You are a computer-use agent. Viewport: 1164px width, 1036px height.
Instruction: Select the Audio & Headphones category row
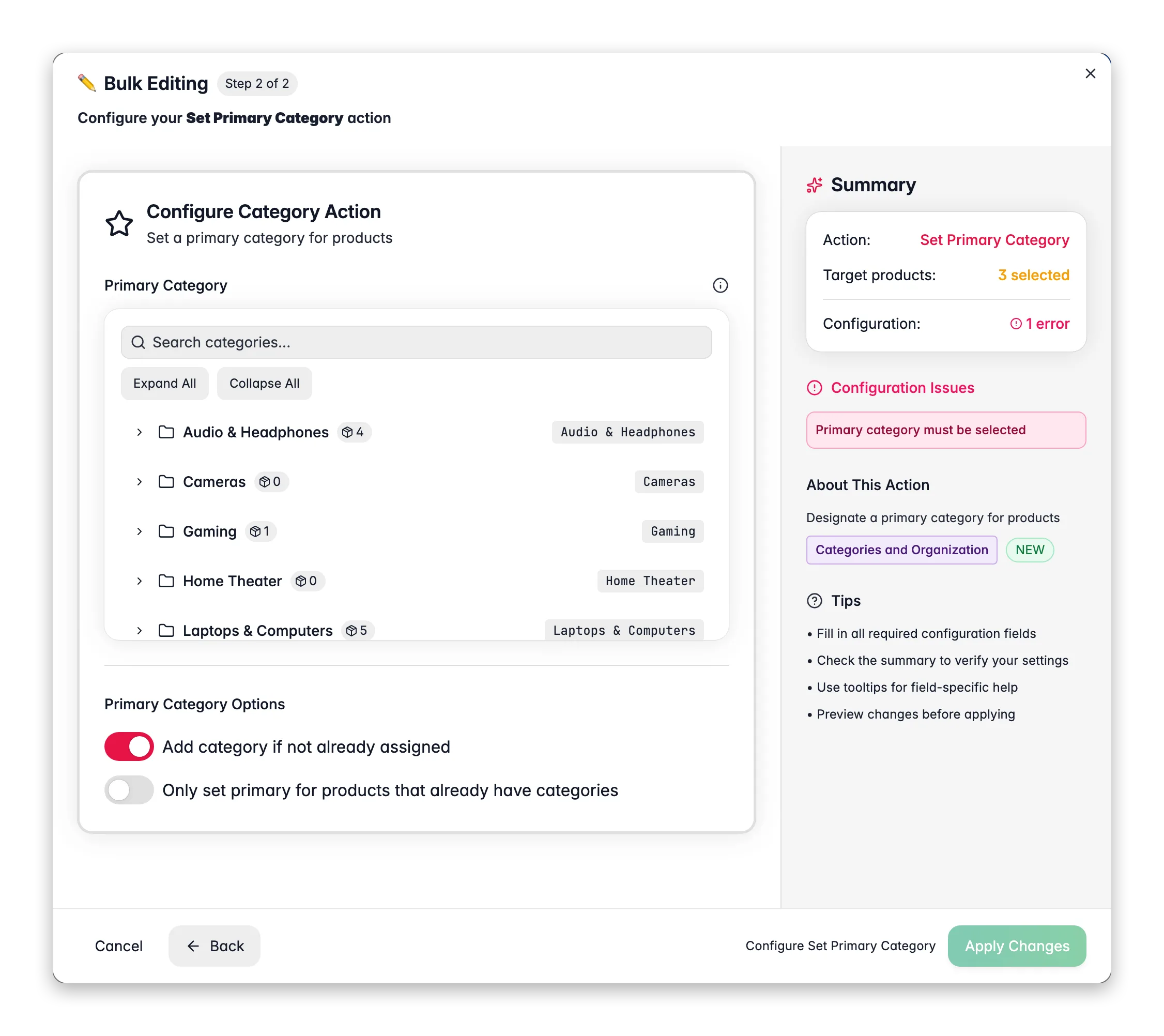416,432
